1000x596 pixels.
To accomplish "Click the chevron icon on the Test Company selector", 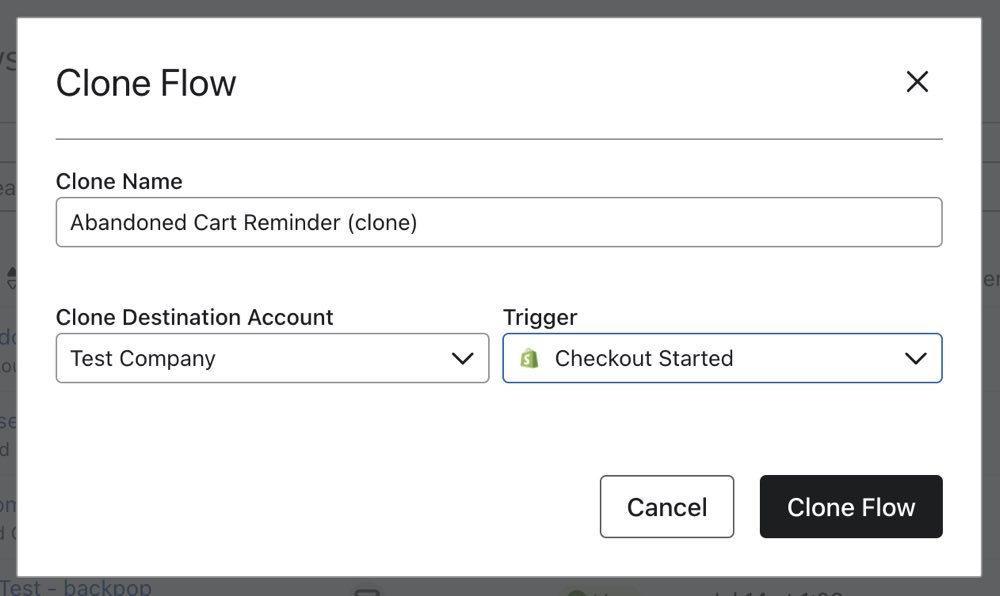I will pyautogui.click(x=465, y=357).
